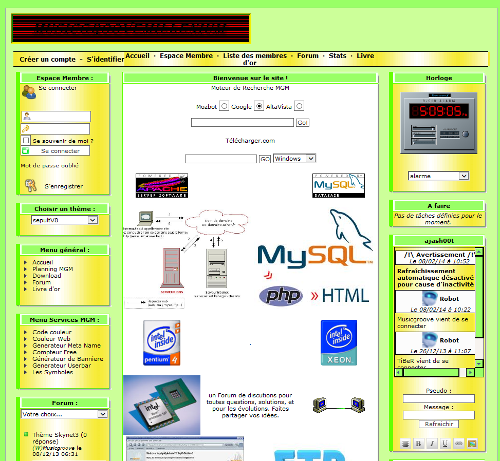This screenshot has width=500, height=461.
Task: Open Forum in the top navigation bar
Action: click(308, 56)
